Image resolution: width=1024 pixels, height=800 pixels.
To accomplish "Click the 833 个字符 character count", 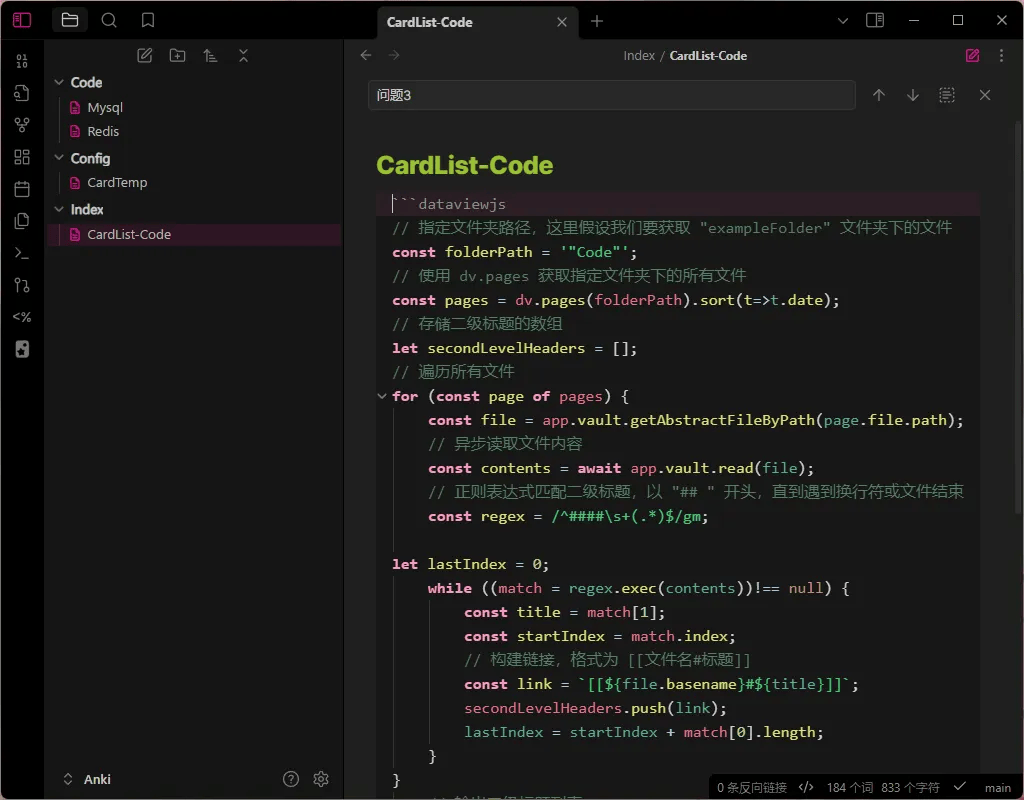I will pos(910,788).
